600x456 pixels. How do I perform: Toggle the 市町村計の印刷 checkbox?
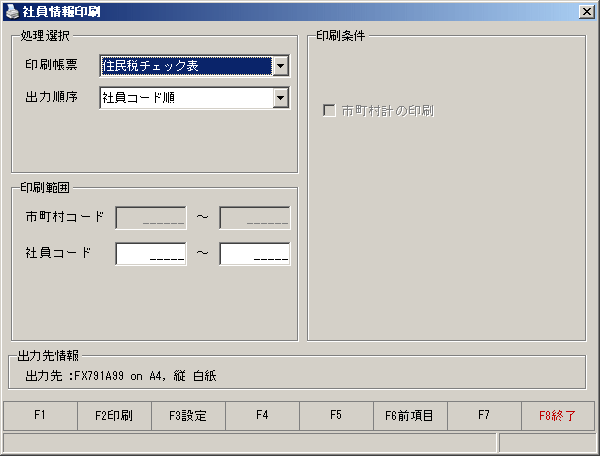point(329,111)
